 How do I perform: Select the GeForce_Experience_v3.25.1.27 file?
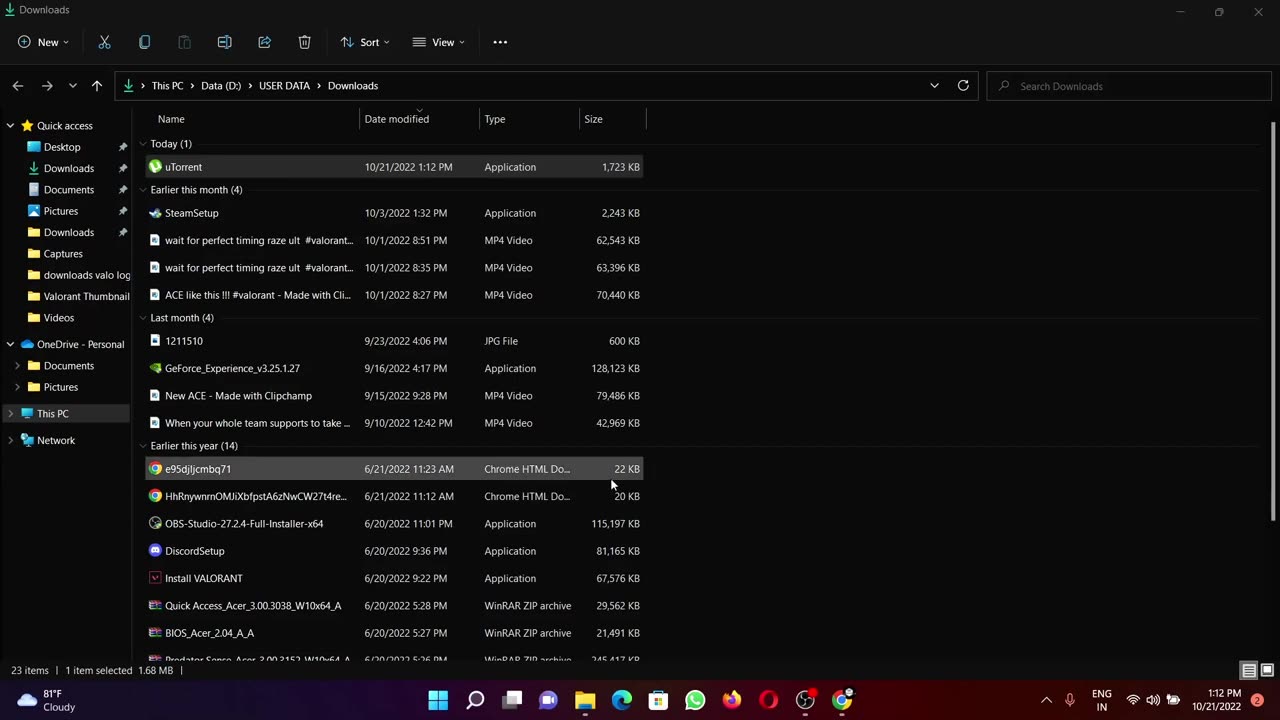coord(394,368)
